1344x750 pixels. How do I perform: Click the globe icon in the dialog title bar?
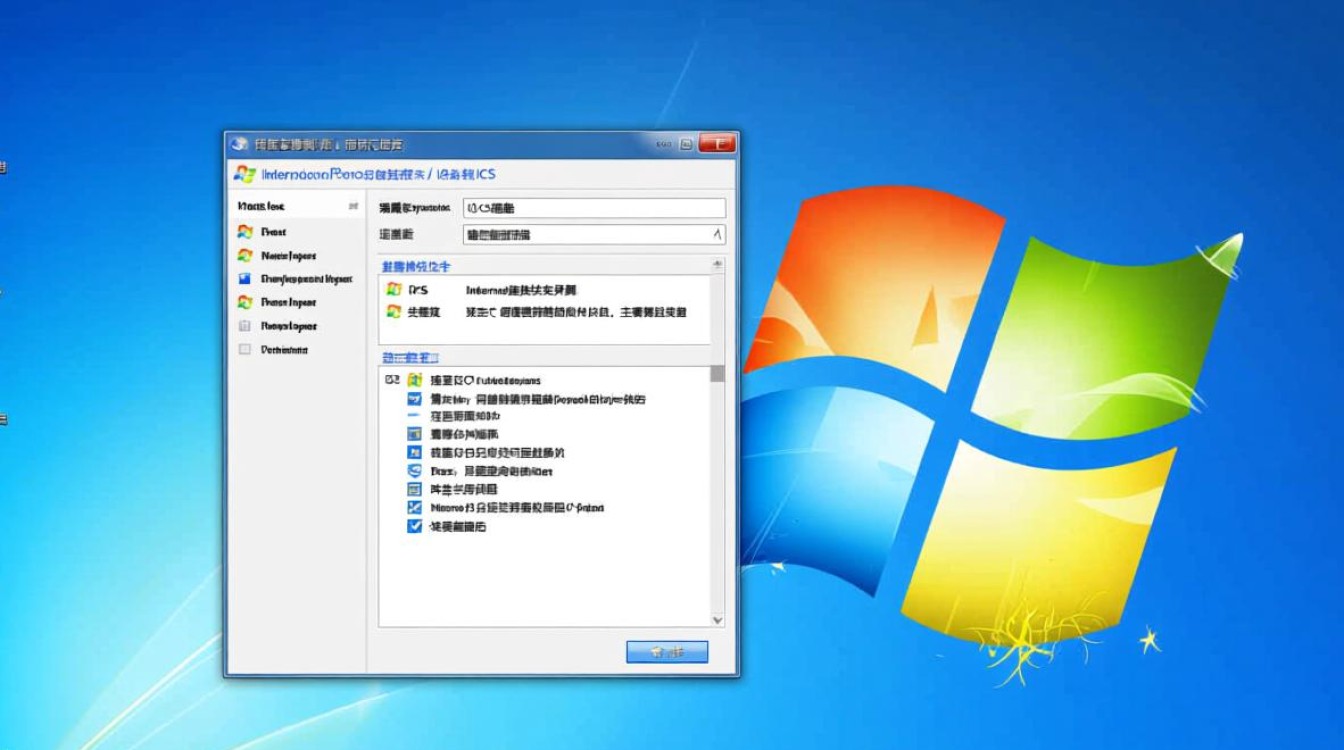238,144
